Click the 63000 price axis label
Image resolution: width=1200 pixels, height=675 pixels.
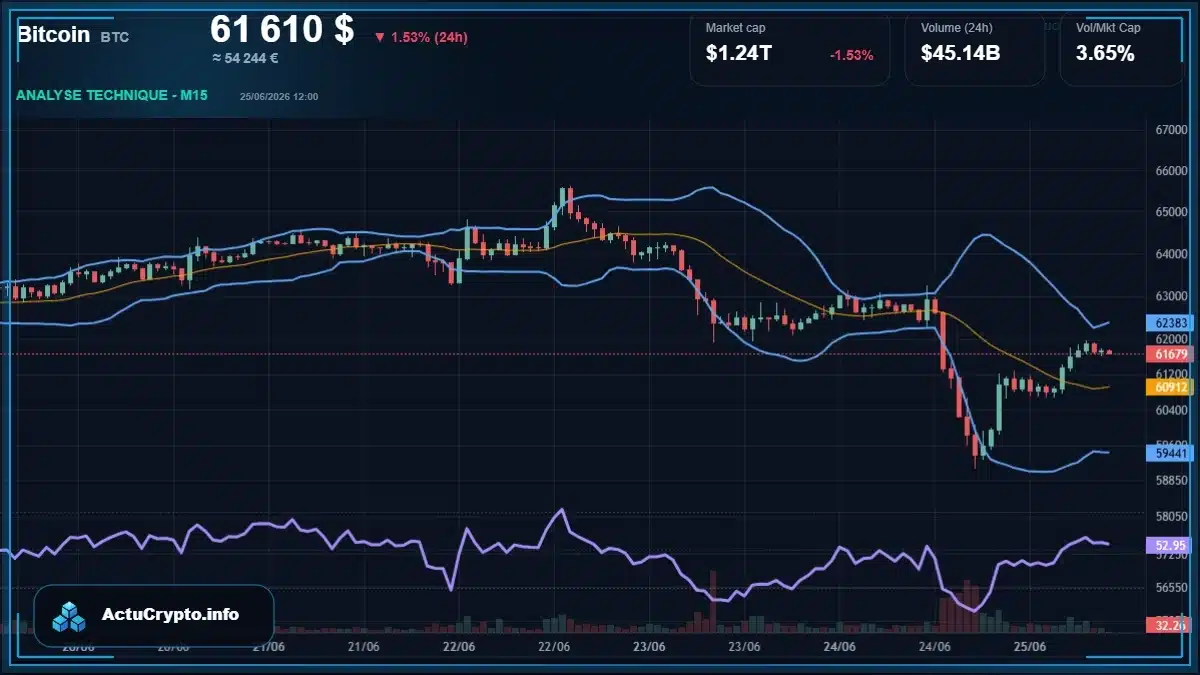[1170, 296]
